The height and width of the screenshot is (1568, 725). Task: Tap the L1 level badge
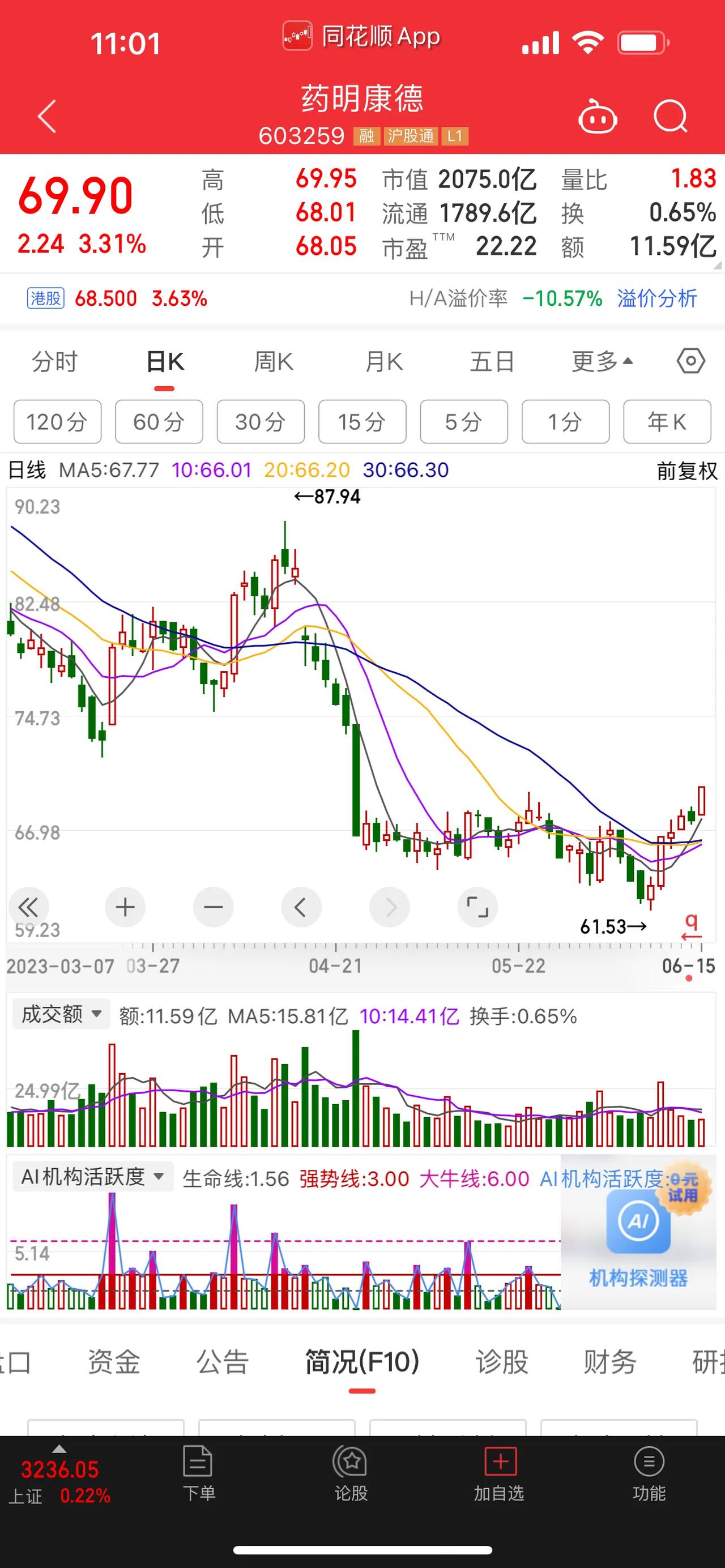455,136
